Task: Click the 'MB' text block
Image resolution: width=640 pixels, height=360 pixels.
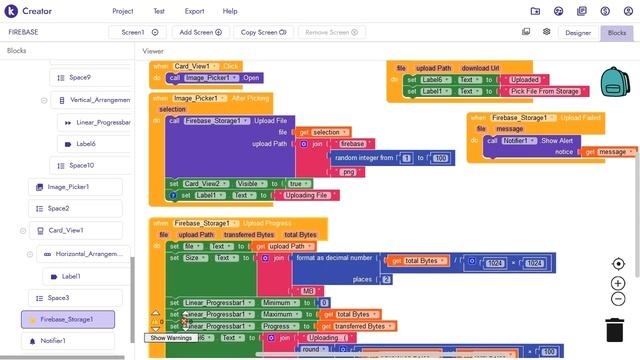Action: pyautogui.click(x=308, y=291)
